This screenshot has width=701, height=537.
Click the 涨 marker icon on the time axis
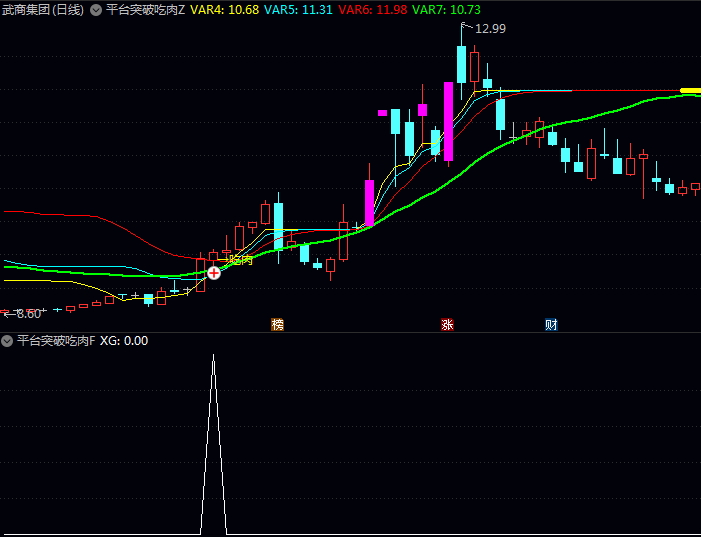click(x=447, y=324)
